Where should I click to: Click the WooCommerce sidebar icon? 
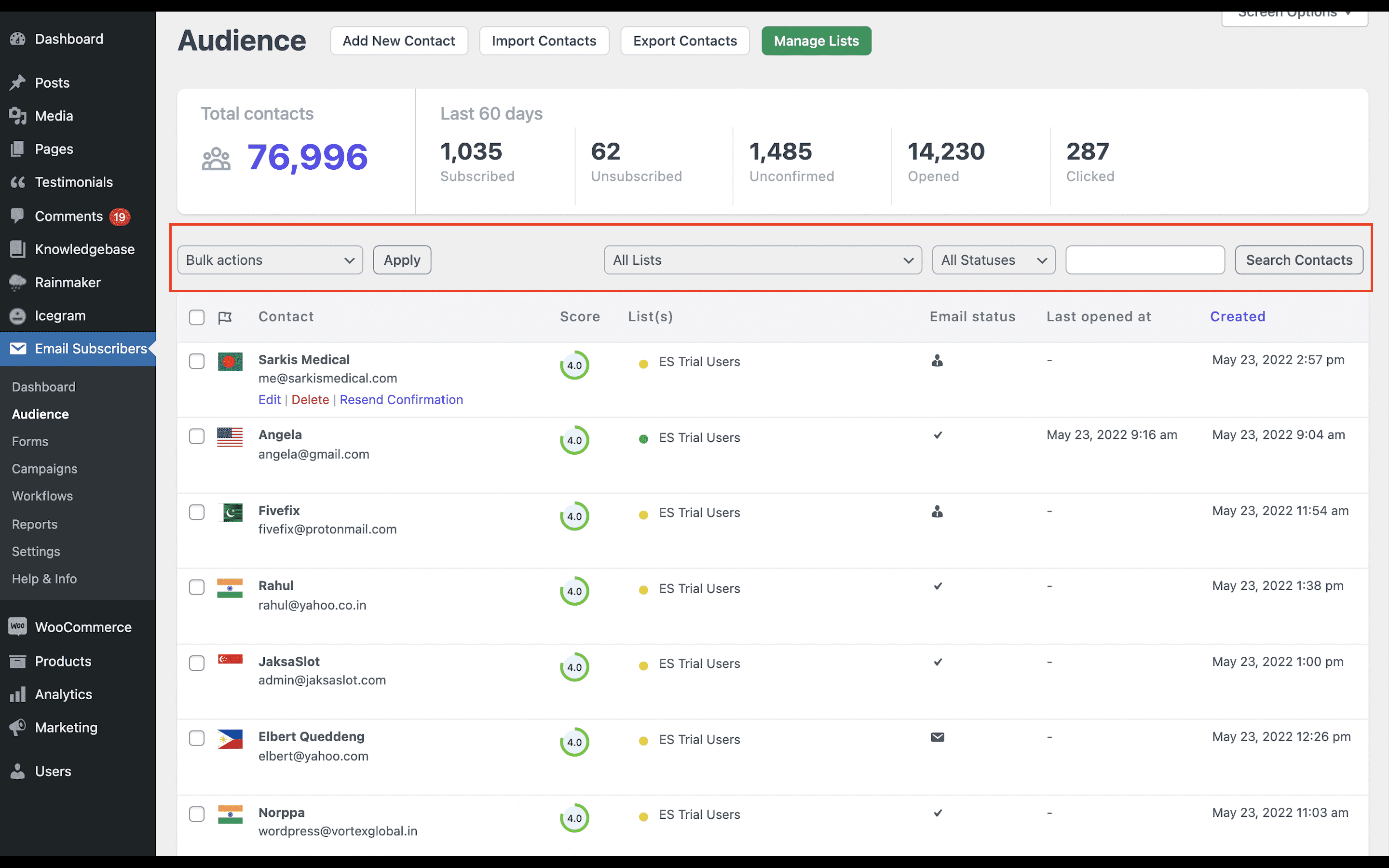17,627
